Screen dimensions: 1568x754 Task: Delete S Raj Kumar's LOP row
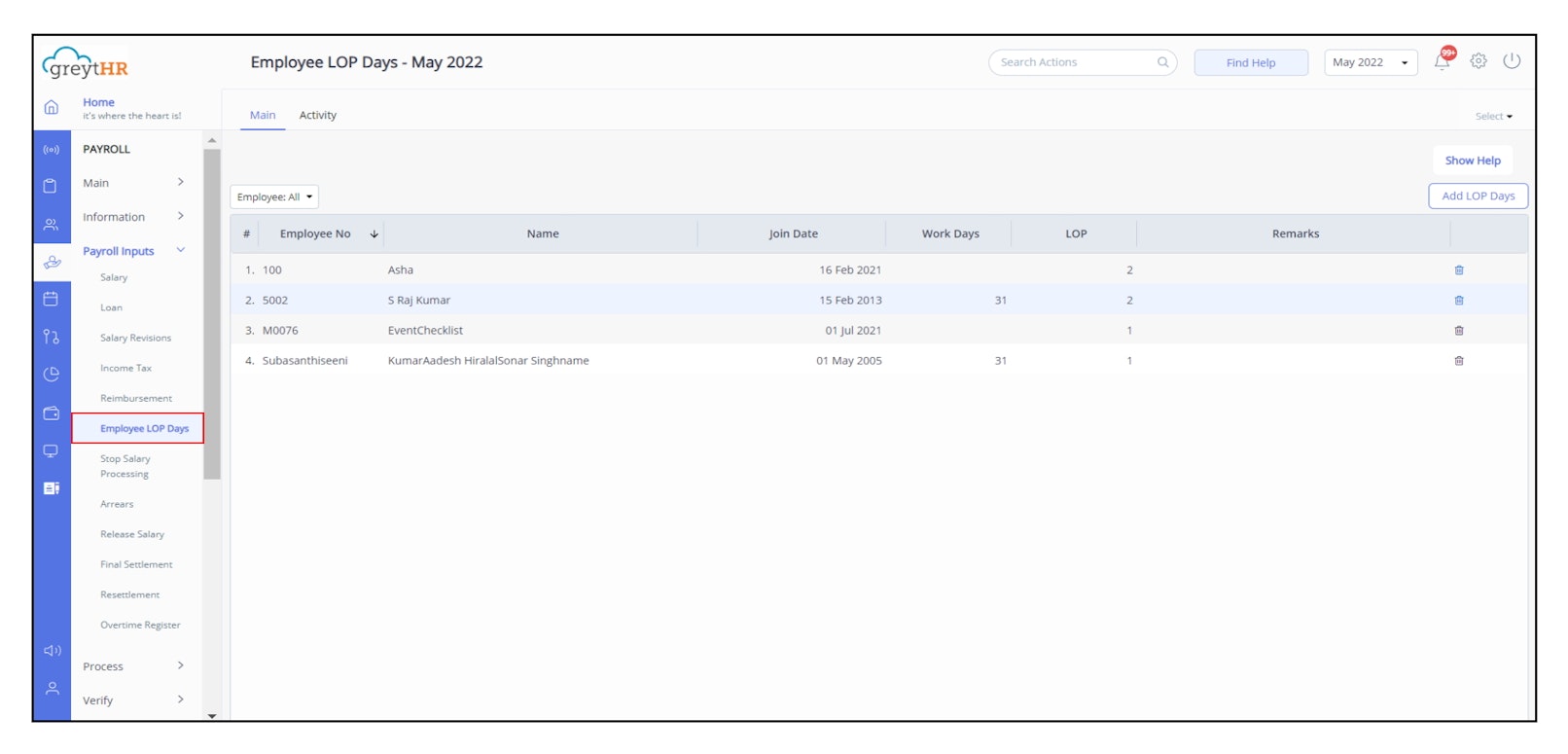click(x=1459, y=301)
